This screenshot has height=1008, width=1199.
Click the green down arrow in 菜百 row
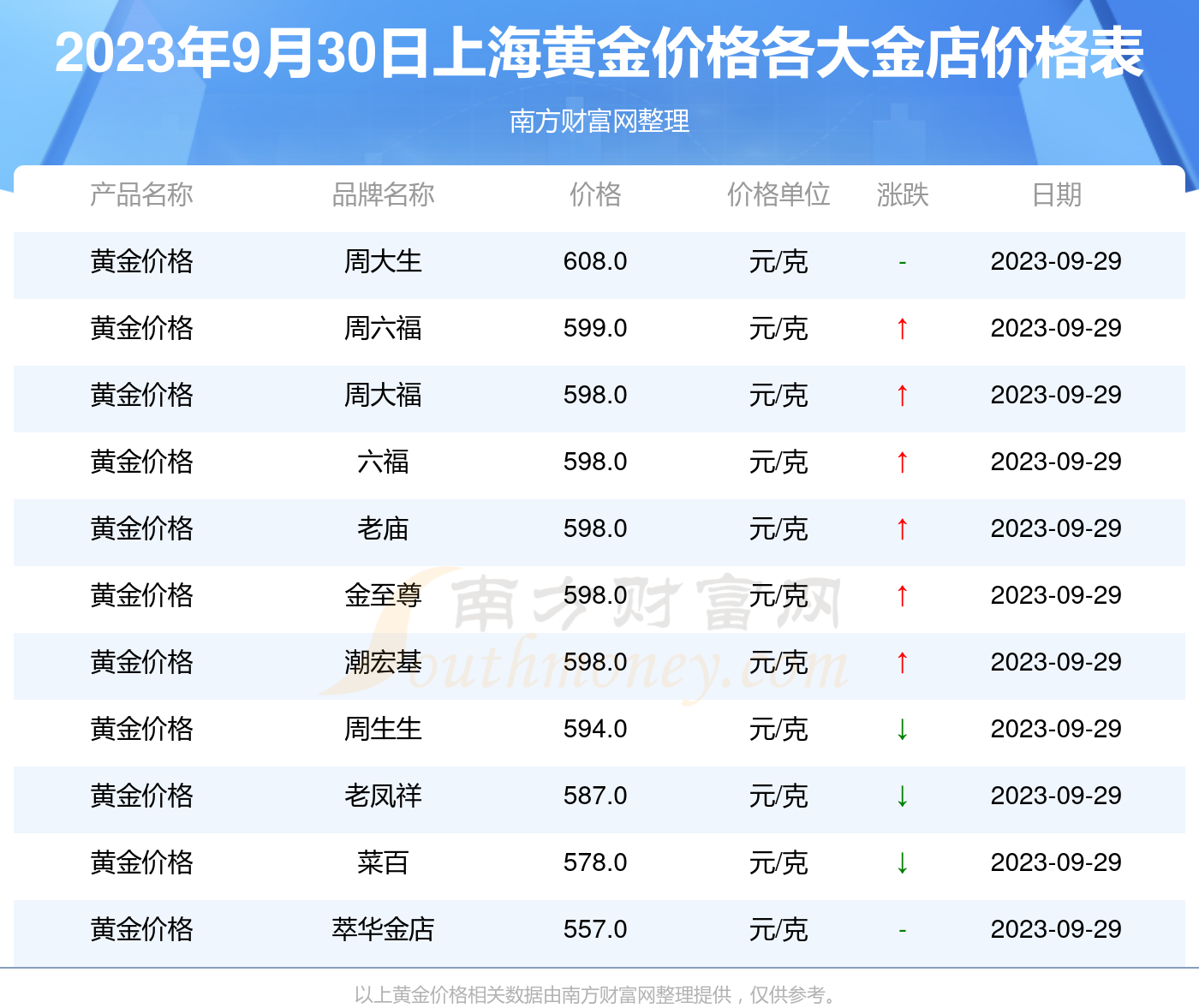point(902,862)
